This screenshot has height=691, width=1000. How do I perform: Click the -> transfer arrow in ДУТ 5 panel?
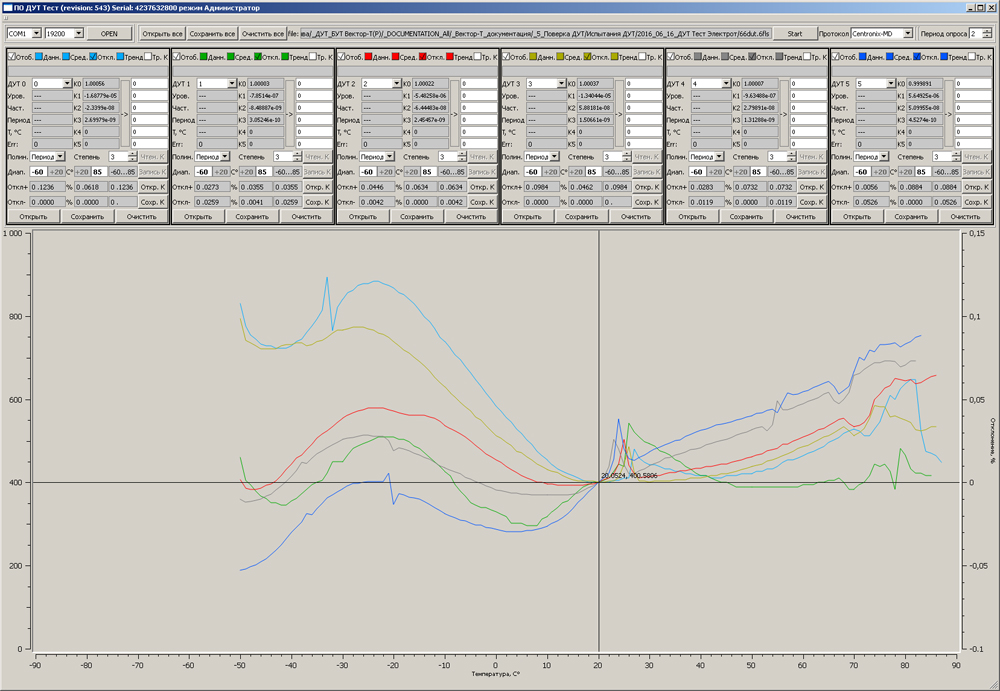(x=948, y=115)
